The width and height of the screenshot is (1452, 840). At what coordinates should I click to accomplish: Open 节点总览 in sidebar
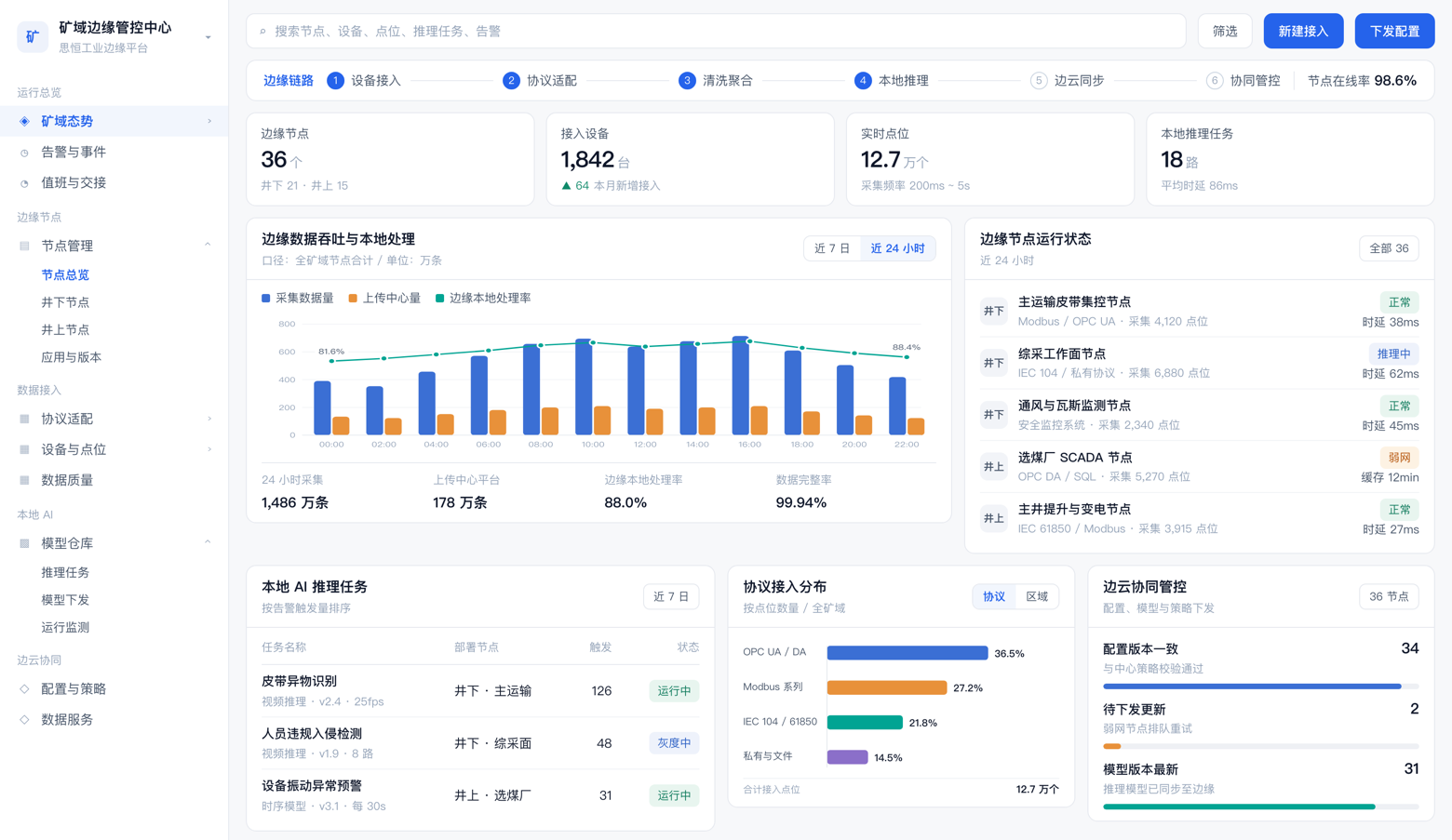[65, 275]
